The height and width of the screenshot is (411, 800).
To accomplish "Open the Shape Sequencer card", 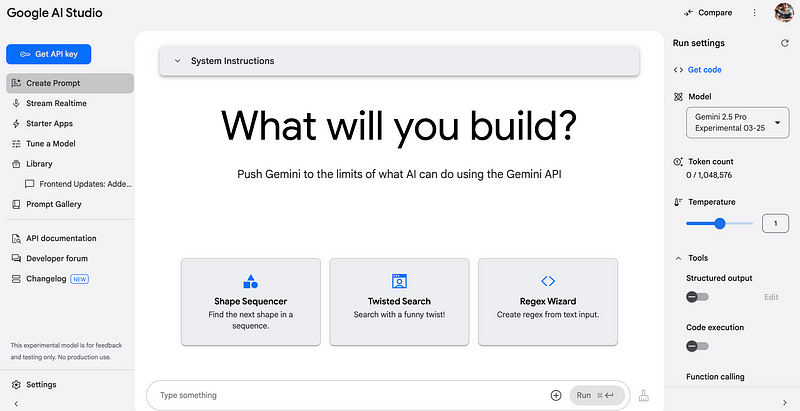I will (251, 302).
